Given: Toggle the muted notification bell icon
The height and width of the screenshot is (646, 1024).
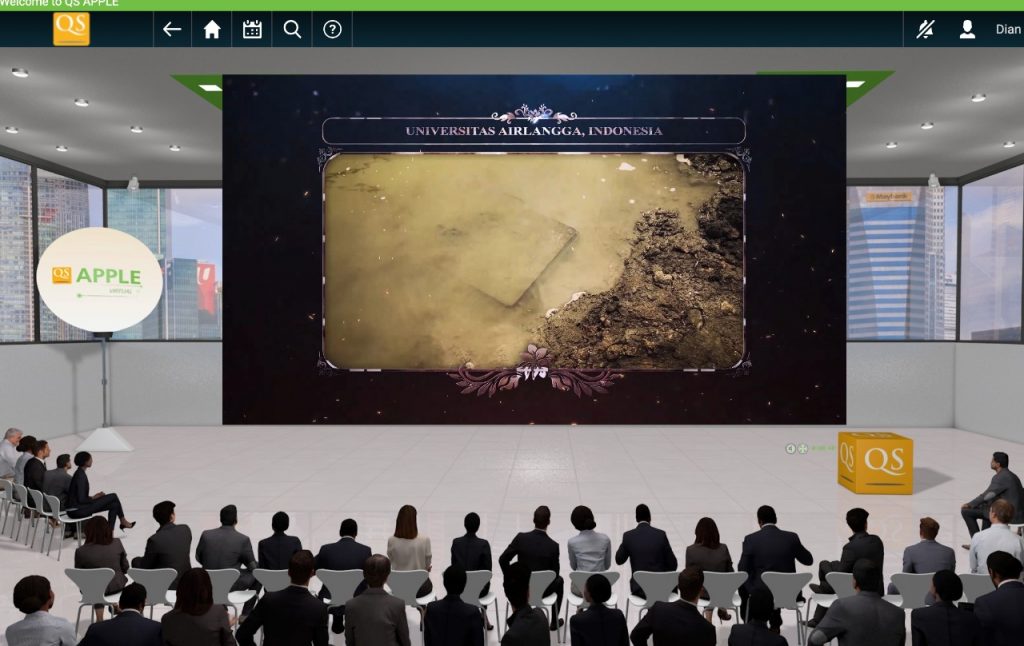Looking at the screenshot, I should (x=925, y=29).
